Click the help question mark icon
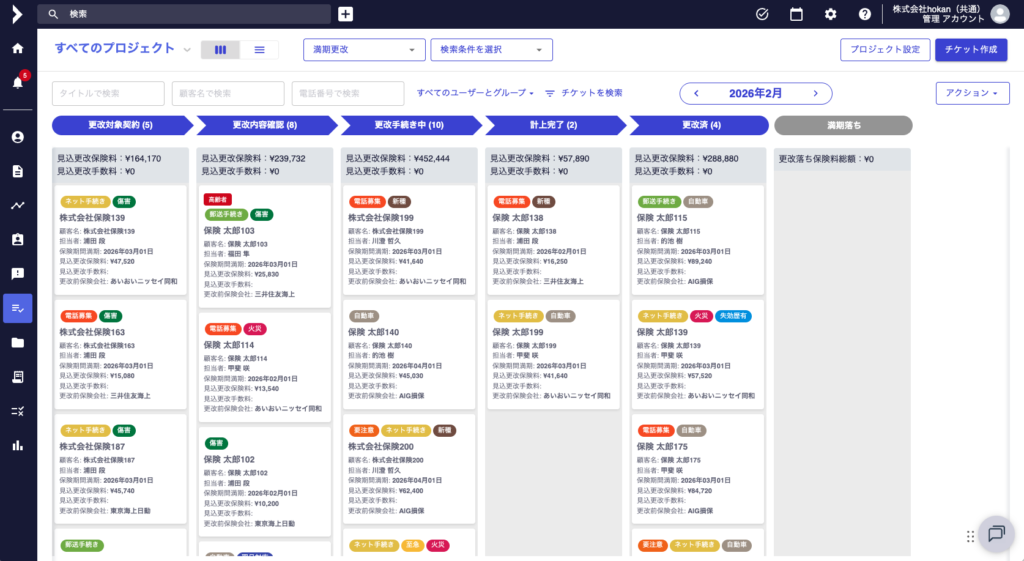The image size is (1024, 561). 864,14
